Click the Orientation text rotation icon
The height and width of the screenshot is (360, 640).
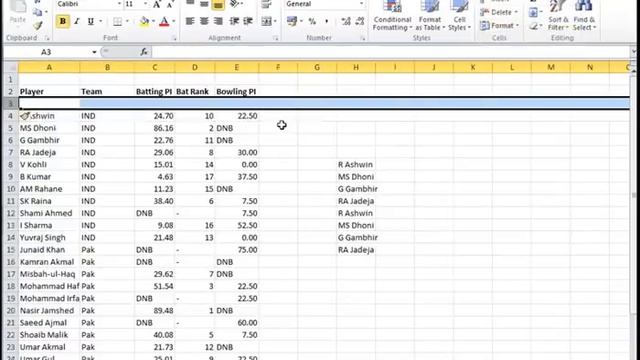point(234,4)
